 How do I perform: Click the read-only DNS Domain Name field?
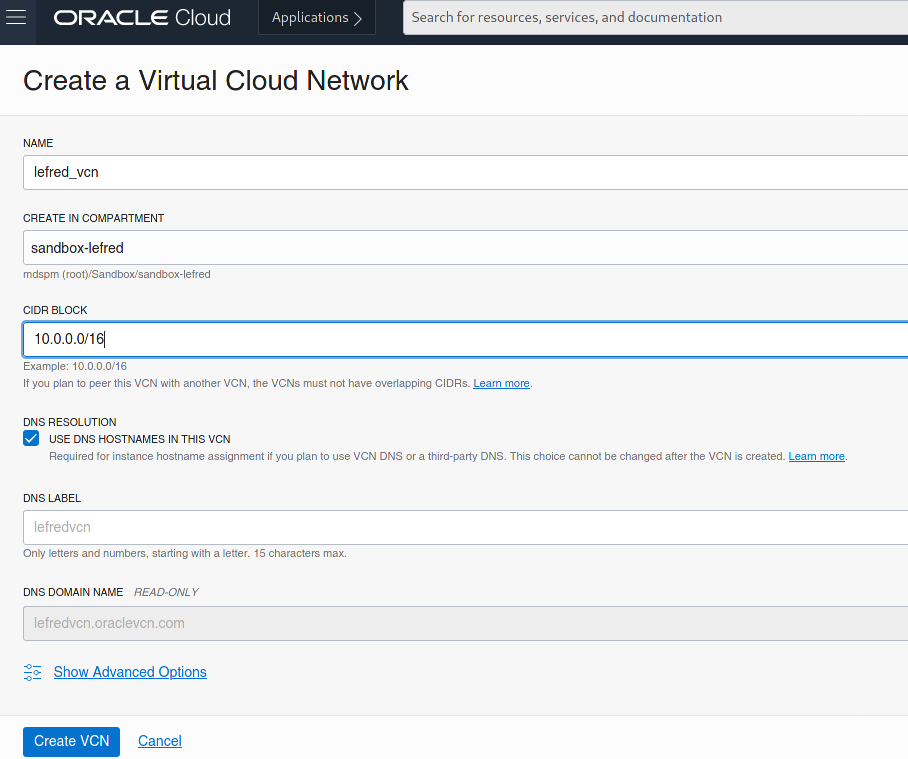[x=466, y=624]
